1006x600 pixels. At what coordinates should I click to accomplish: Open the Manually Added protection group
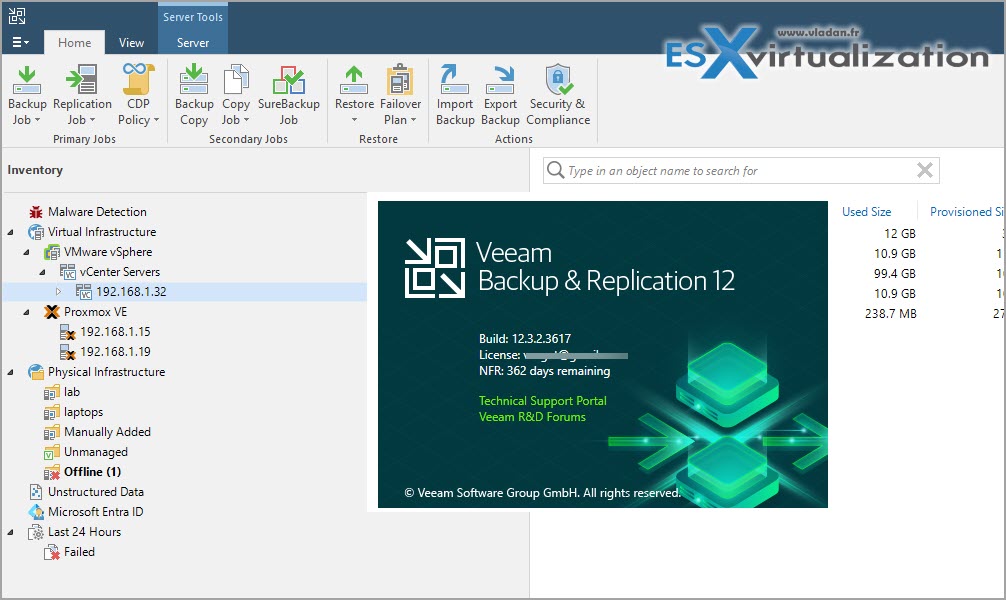click(x=107, y=432)
